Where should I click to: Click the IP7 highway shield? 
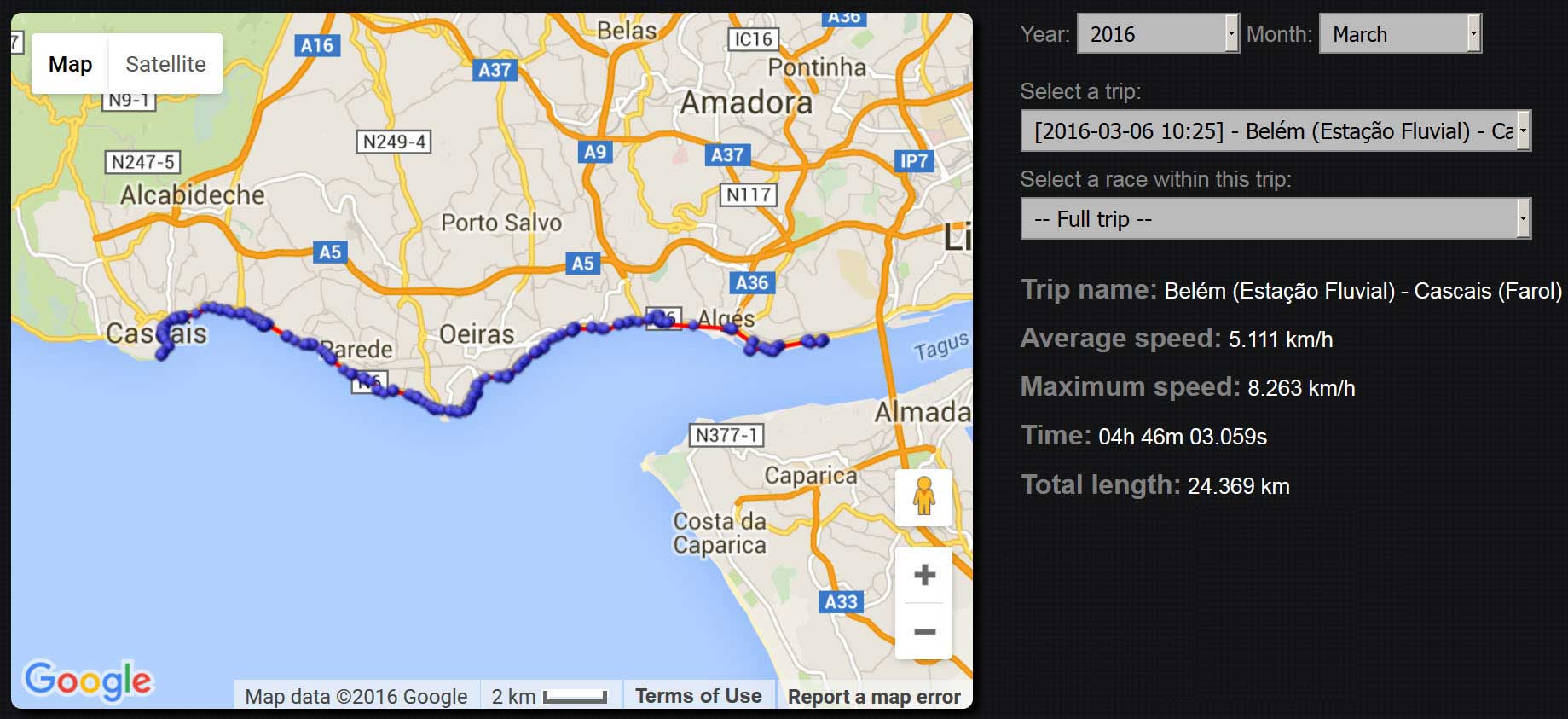tap(913, 160)
